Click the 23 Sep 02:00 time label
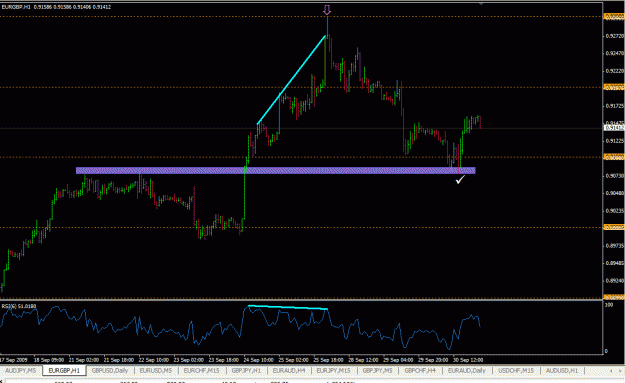 189,360
